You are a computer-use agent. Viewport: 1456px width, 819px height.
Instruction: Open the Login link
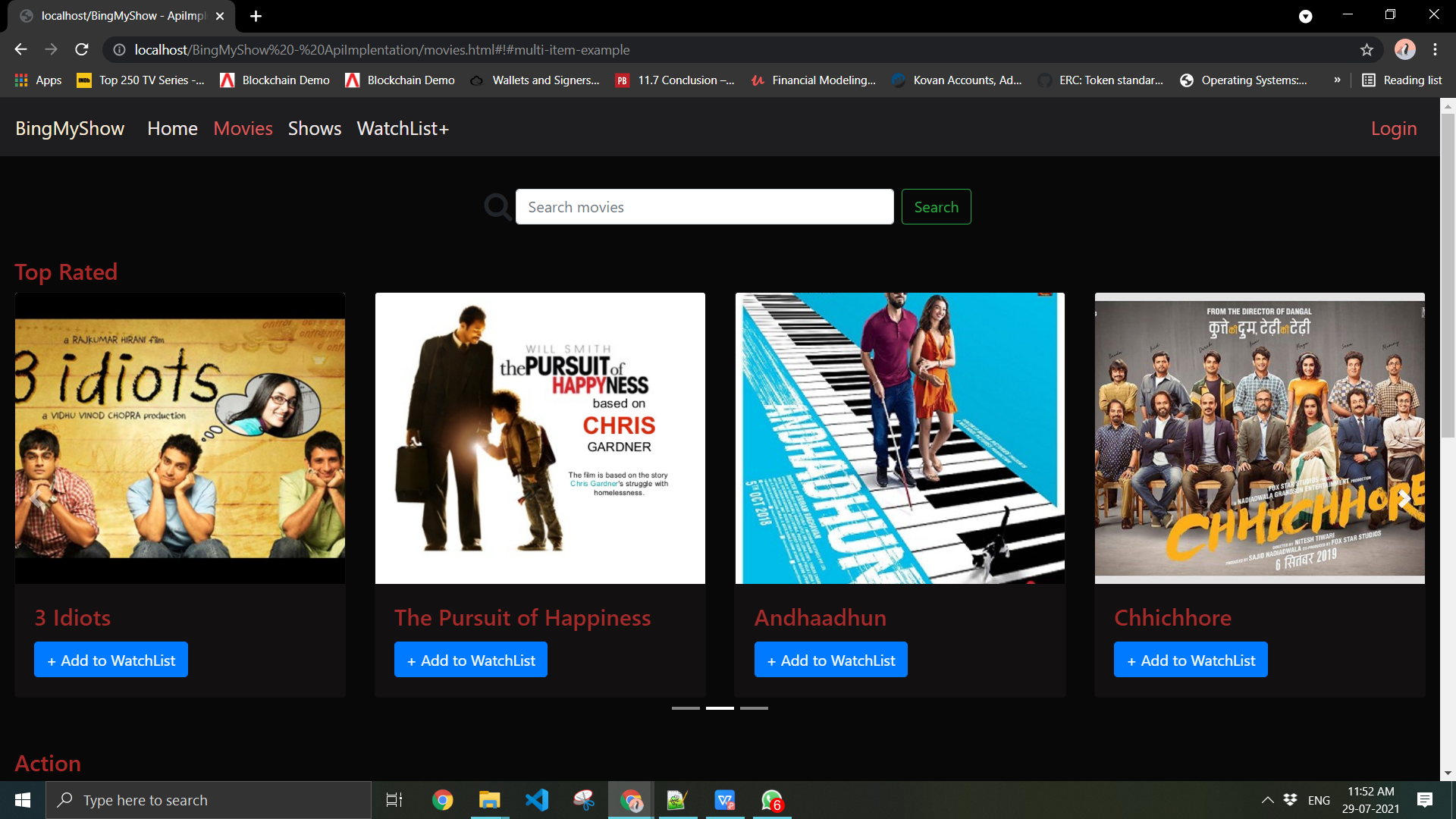[1393, 128]
